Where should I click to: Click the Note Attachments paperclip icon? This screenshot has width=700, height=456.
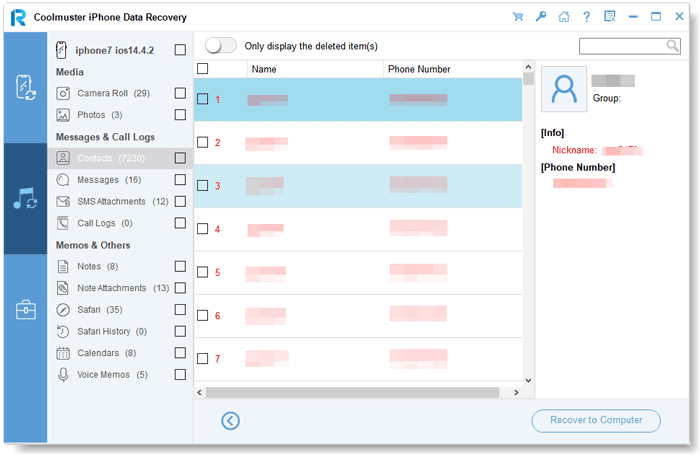pos(63,288)
